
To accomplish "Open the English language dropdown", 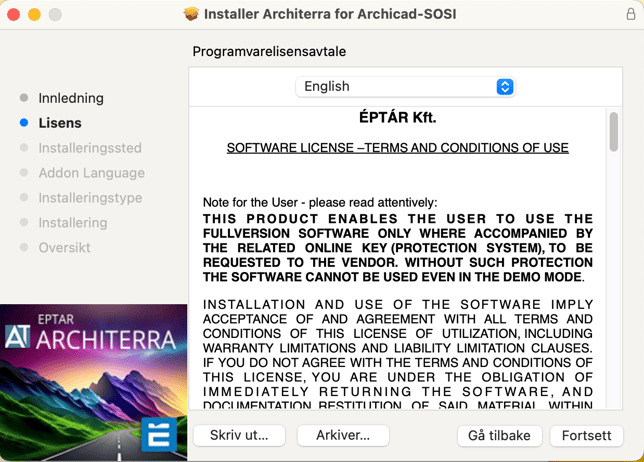I will (x=405, y=87).
